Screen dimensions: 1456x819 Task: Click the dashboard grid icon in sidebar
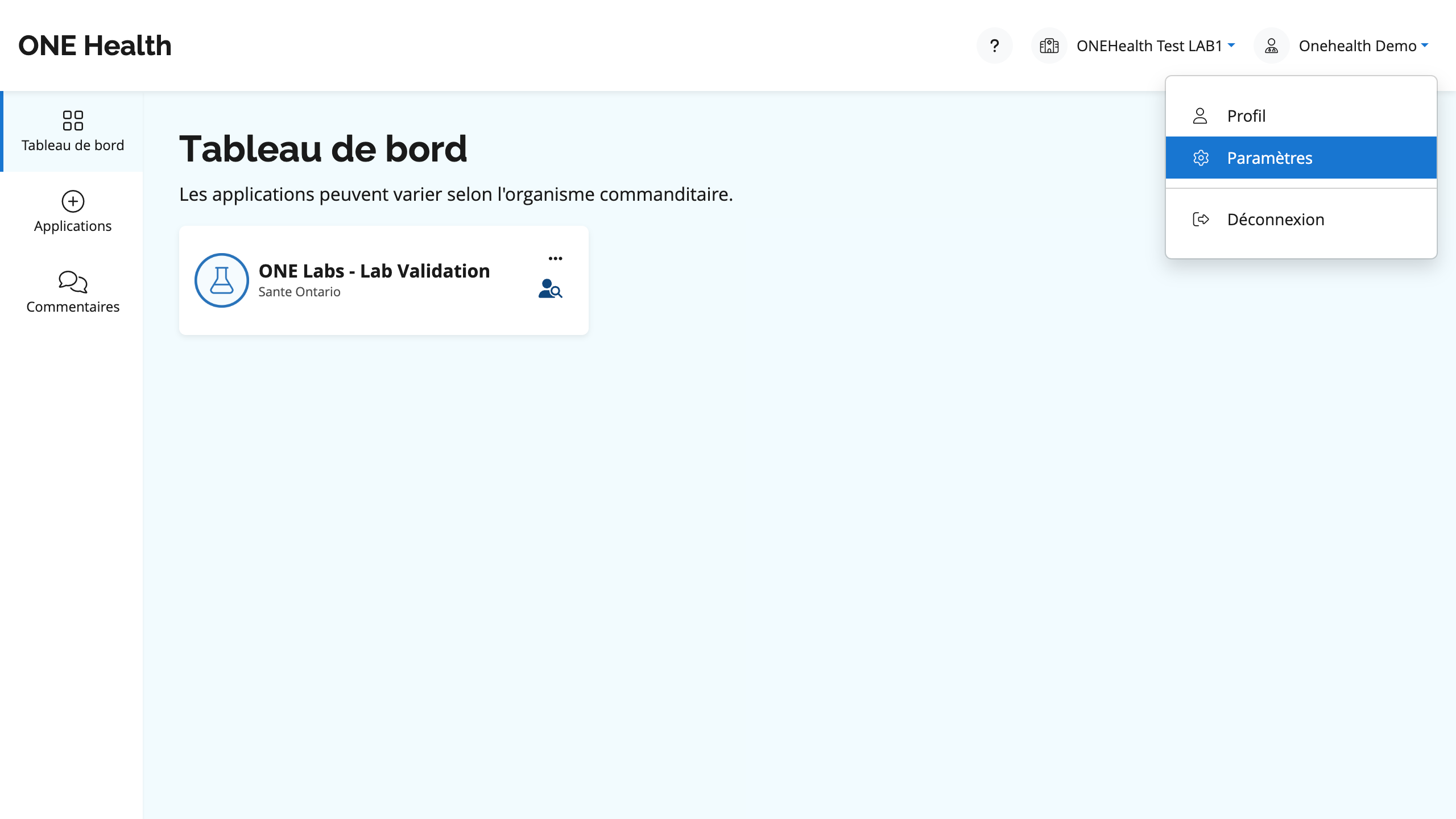(73, 120)
